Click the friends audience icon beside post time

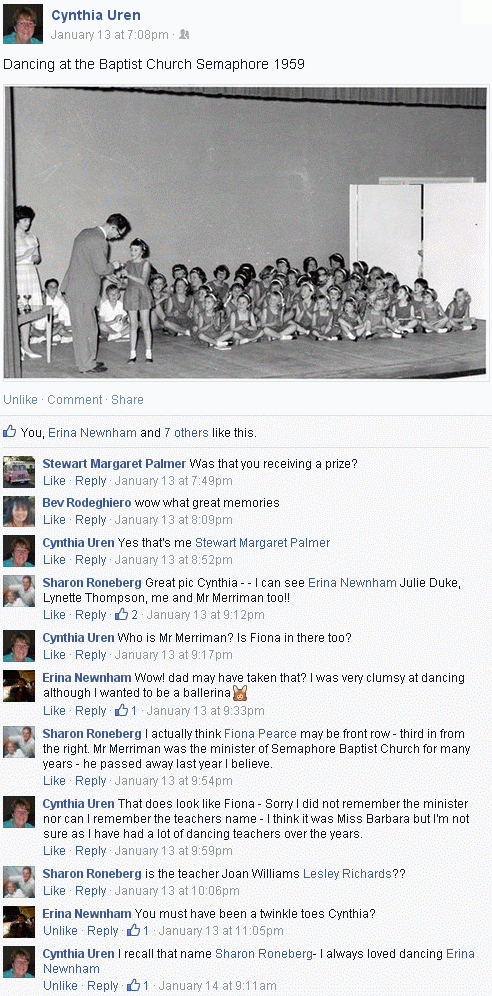[184, 34]
